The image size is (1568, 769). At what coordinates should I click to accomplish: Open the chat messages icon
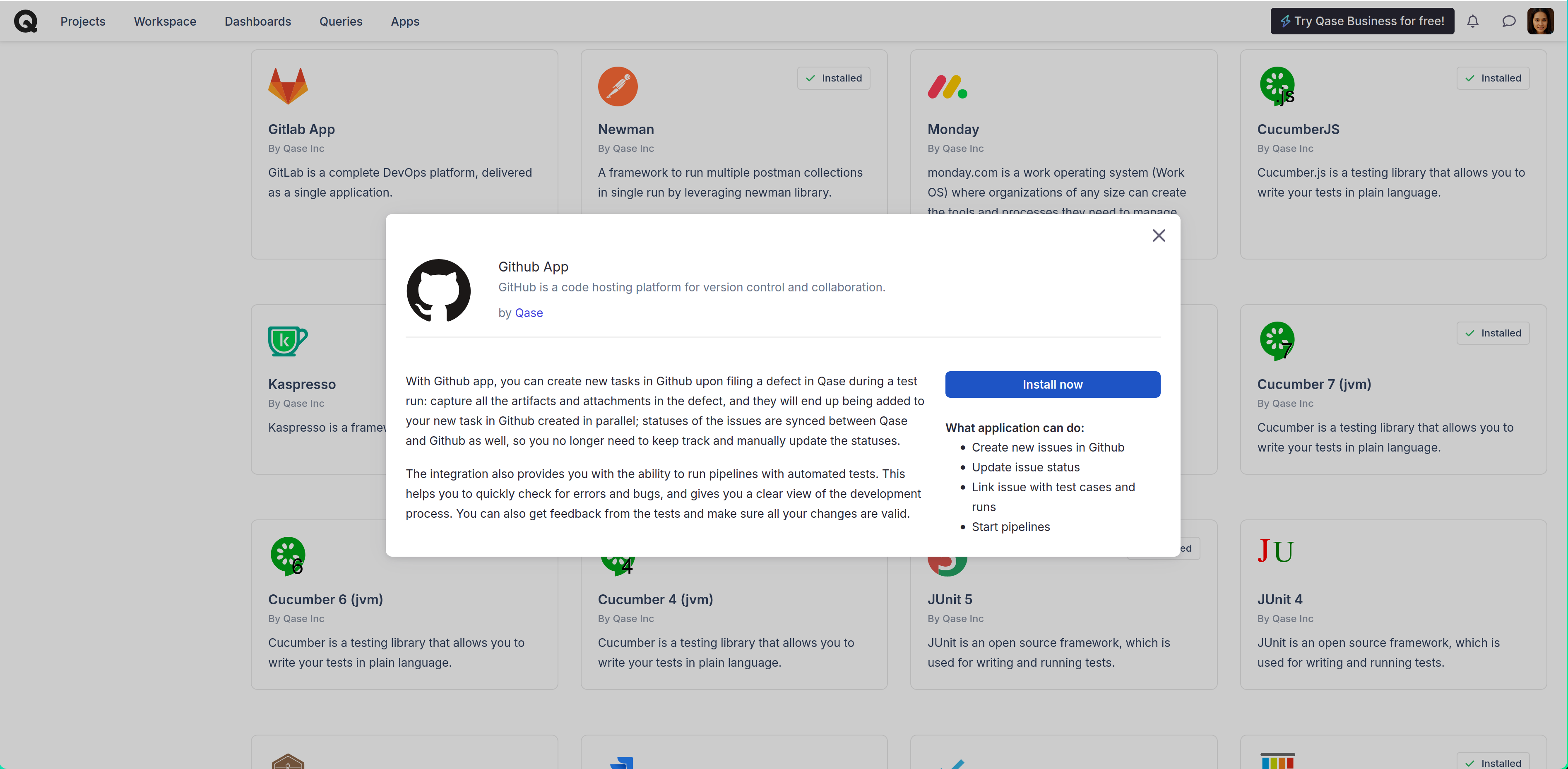coord(1508,21)
